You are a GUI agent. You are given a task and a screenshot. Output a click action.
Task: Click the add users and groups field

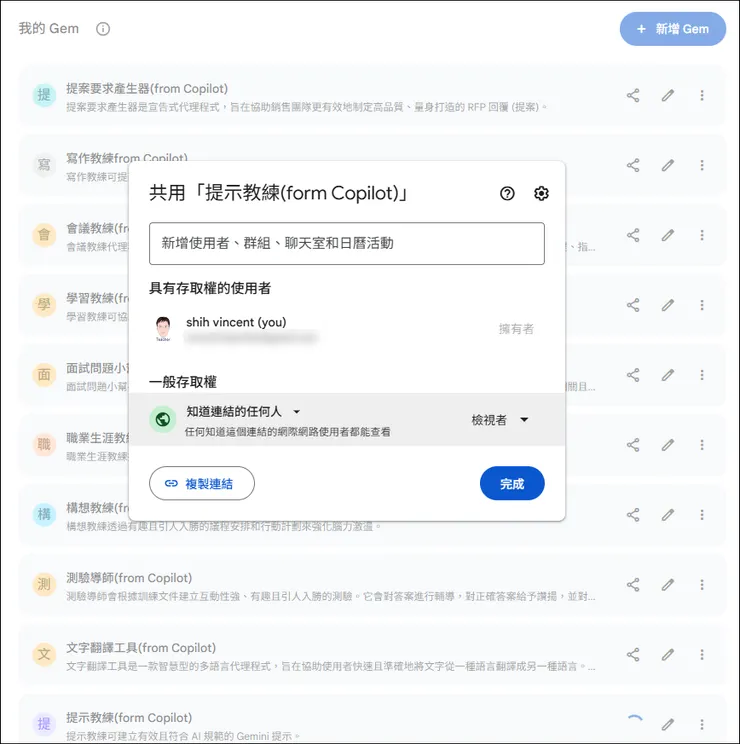pyautogui.click(x=347, y=243)
